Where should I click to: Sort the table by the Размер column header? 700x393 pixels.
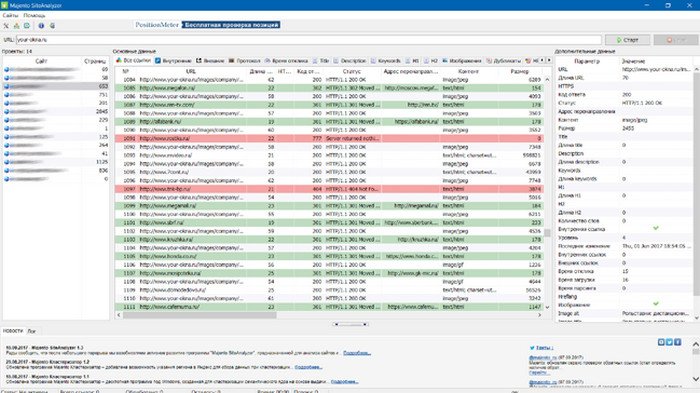point(519,71)
